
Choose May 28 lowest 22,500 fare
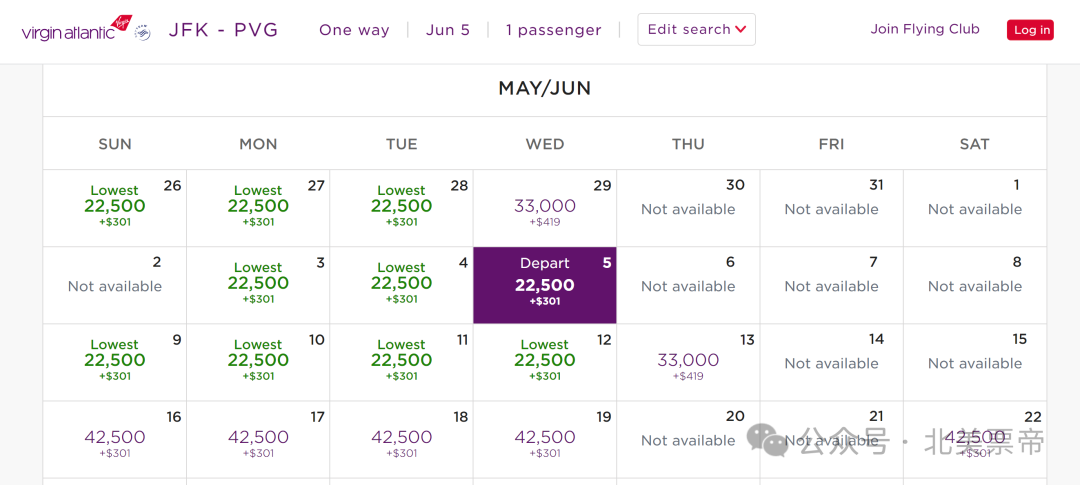coord(402,208)
